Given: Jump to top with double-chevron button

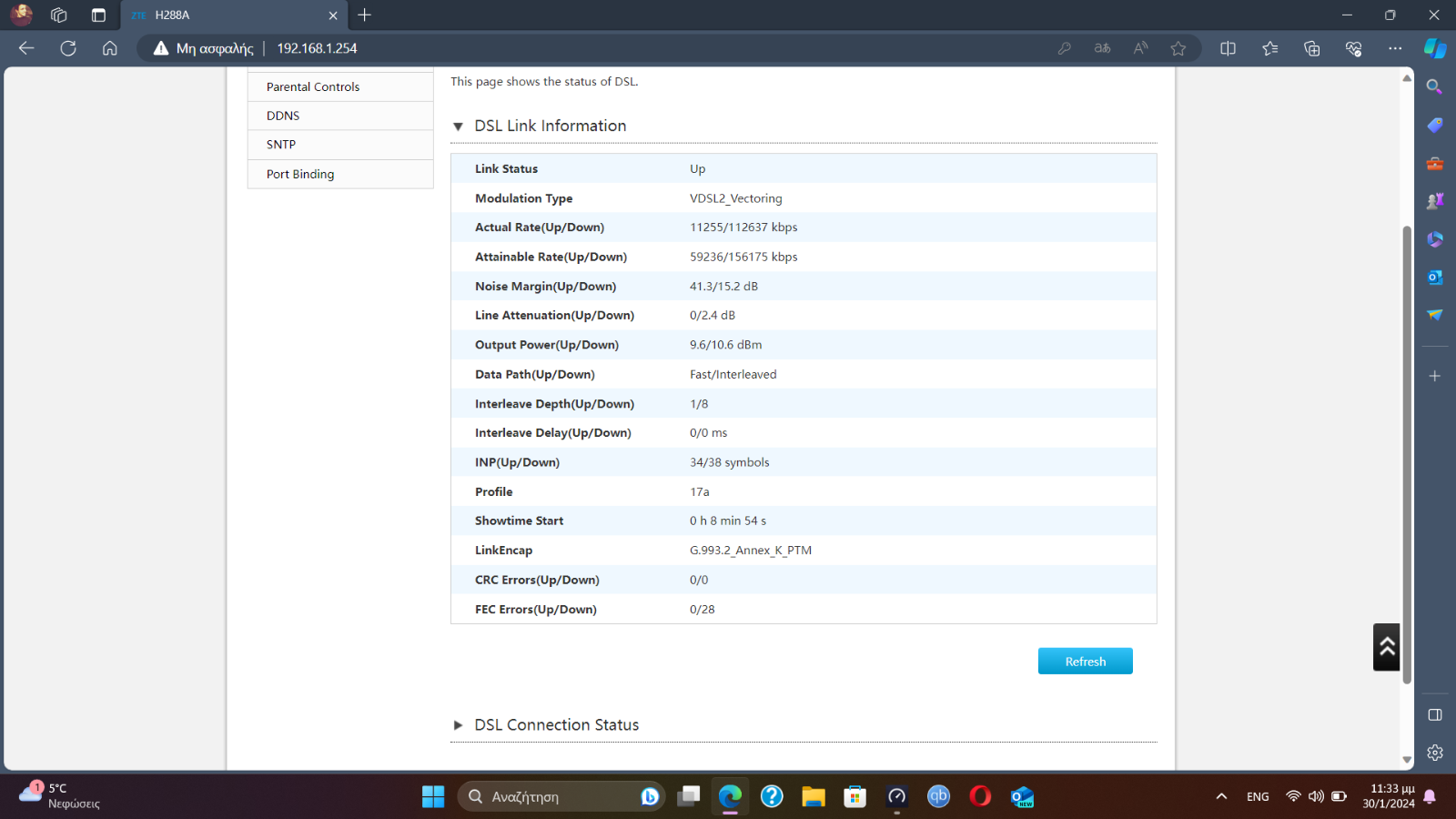Looking at the screenshot, I should point(1387,647).
